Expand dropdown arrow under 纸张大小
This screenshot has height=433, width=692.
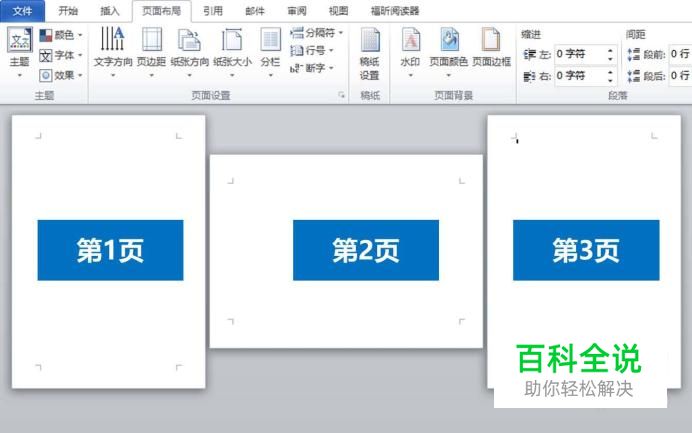(232, 75)
